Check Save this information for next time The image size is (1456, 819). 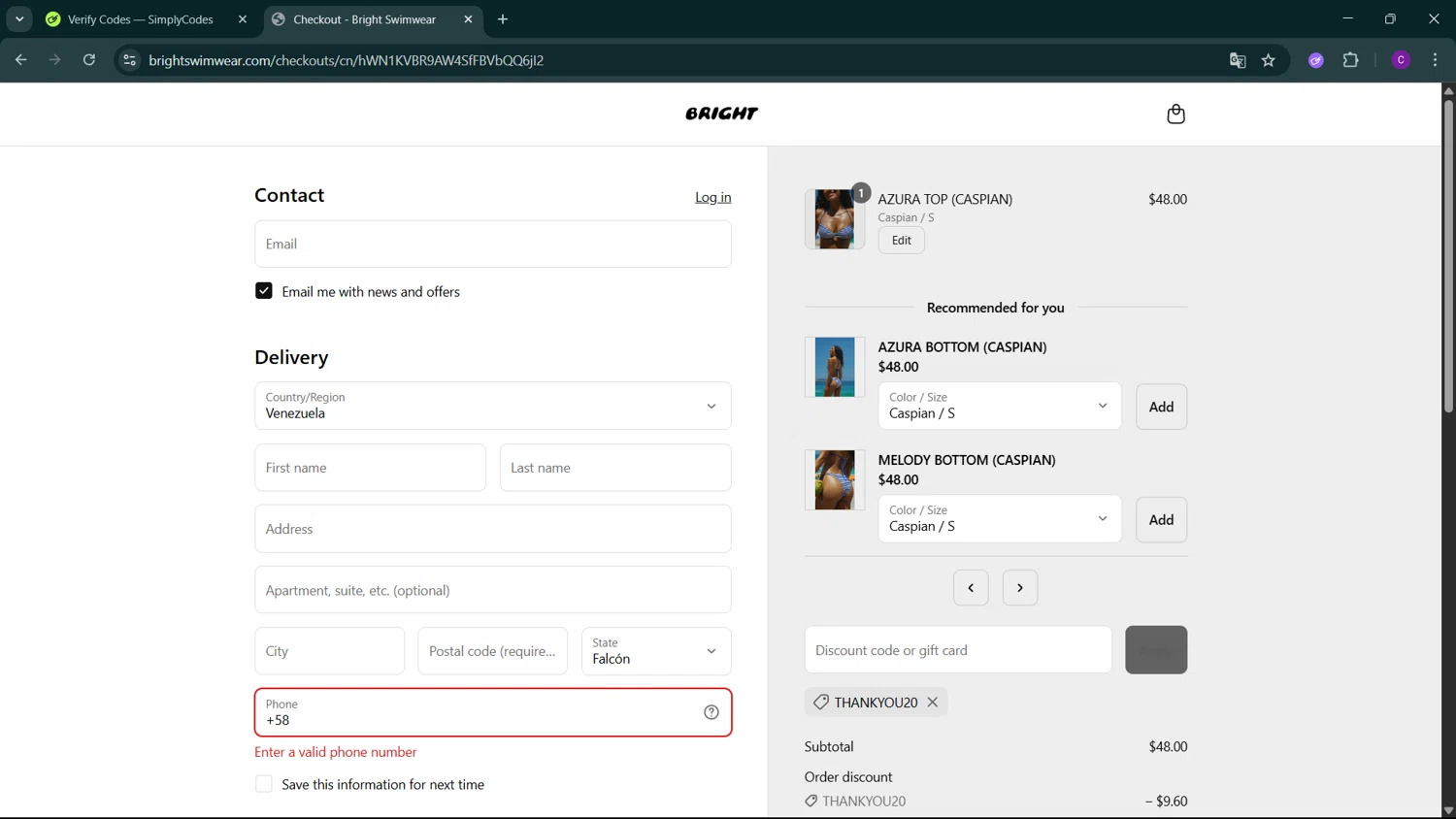[x=264, y=784]
